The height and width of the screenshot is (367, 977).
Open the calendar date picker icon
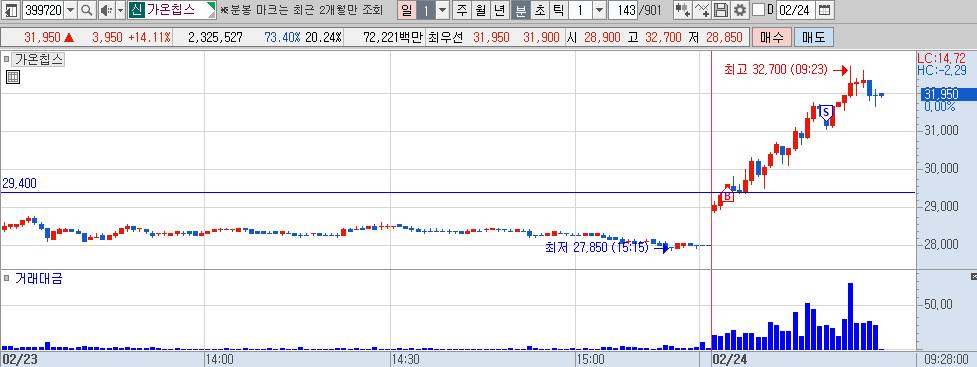pyautogui.click(x=824, y=10)
